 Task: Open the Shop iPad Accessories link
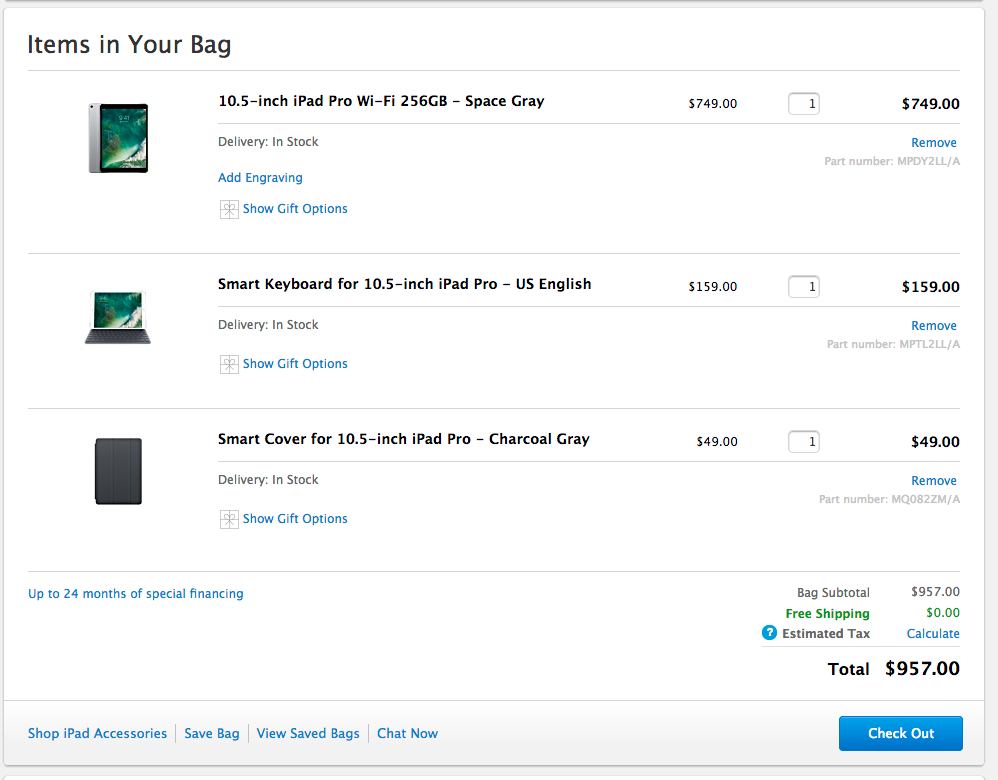[x=97, y=734]
